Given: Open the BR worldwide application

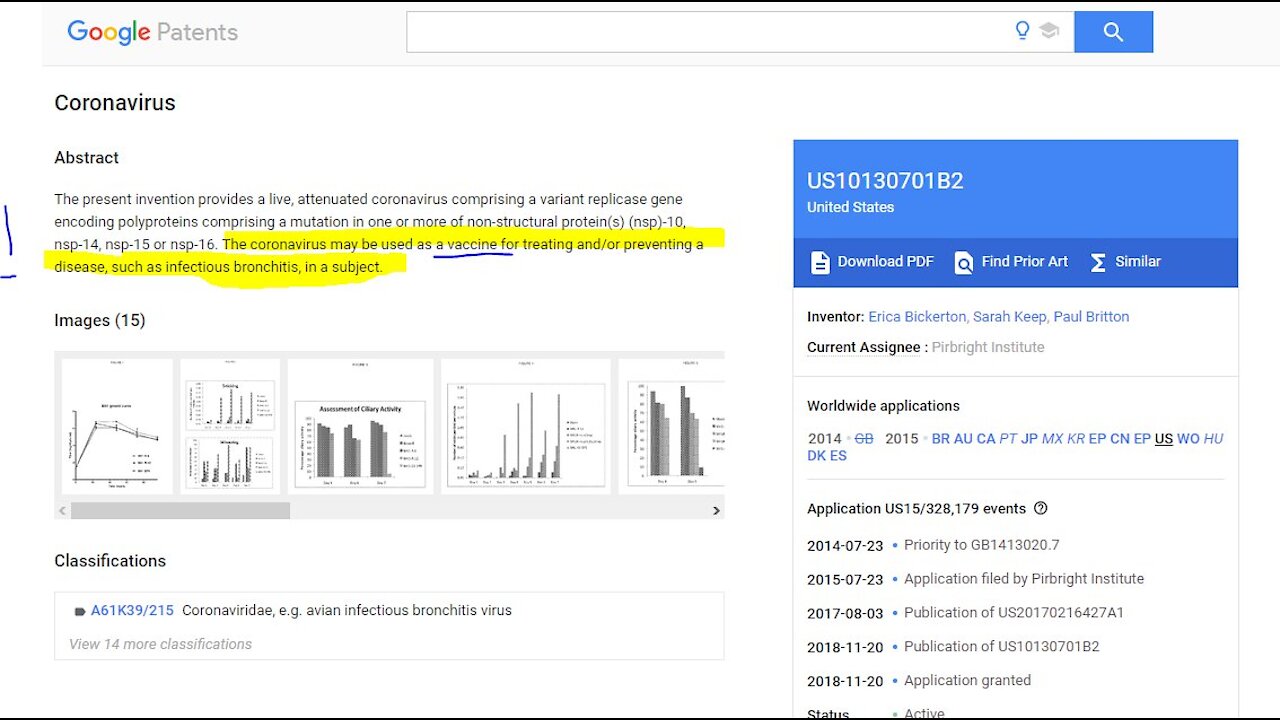Looking at the screenshot, I should (x=940, y=439).
